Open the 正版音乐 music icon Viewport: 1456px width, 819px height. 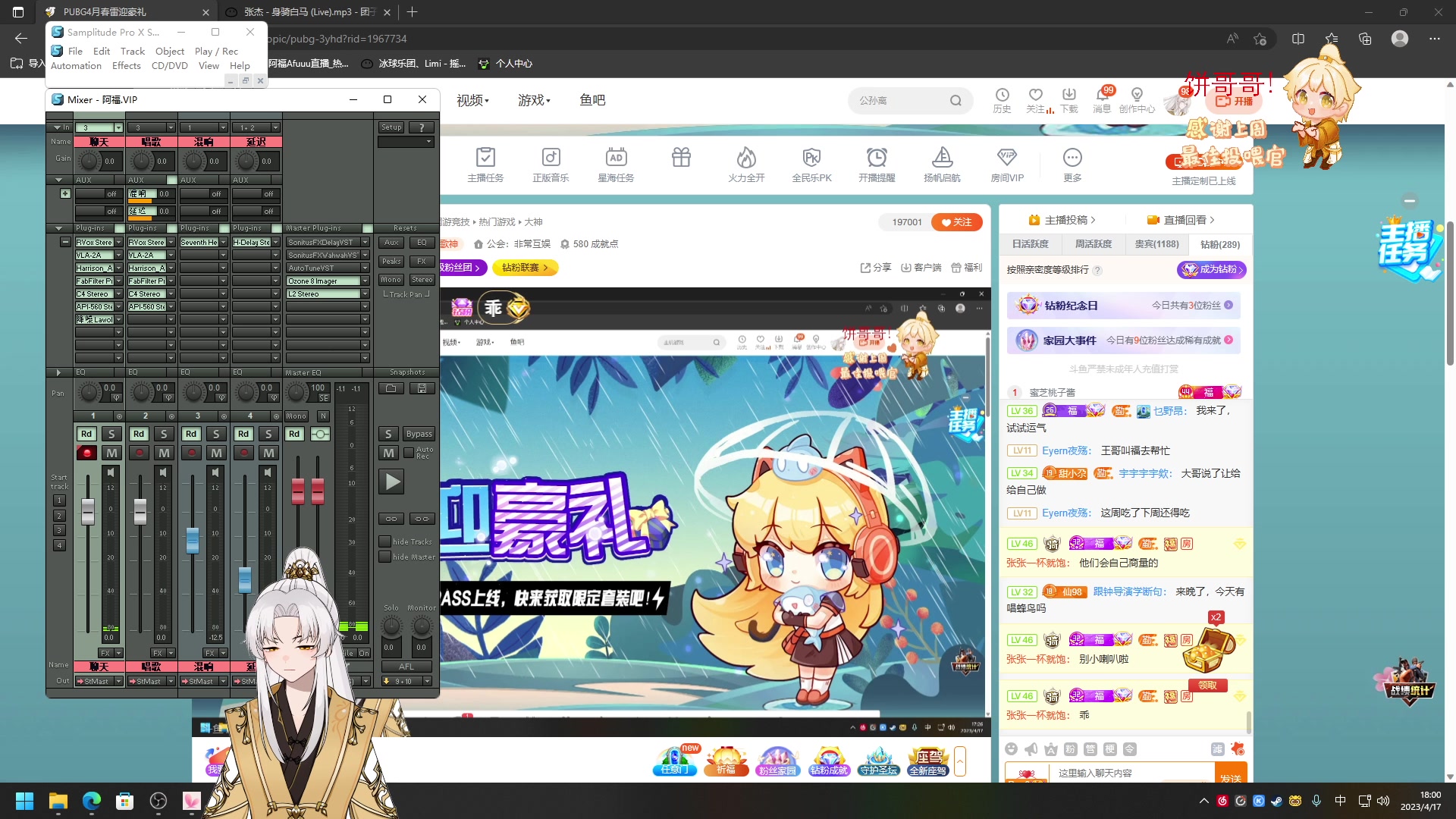[x=551, y=164]
